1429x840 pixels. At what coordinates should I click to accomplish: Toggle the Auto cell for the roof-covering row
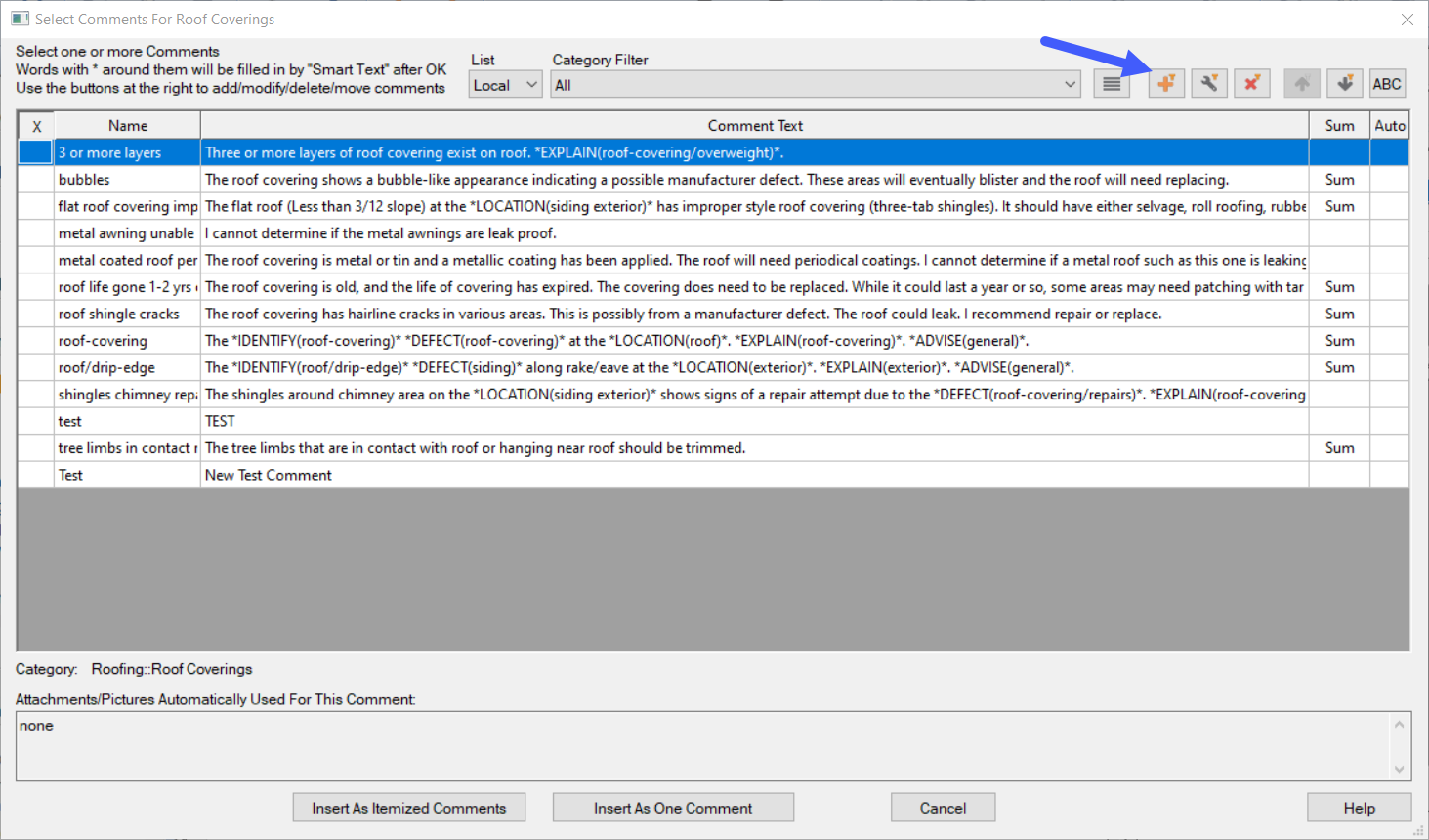pyautogui.click(x=1389, y=341)
